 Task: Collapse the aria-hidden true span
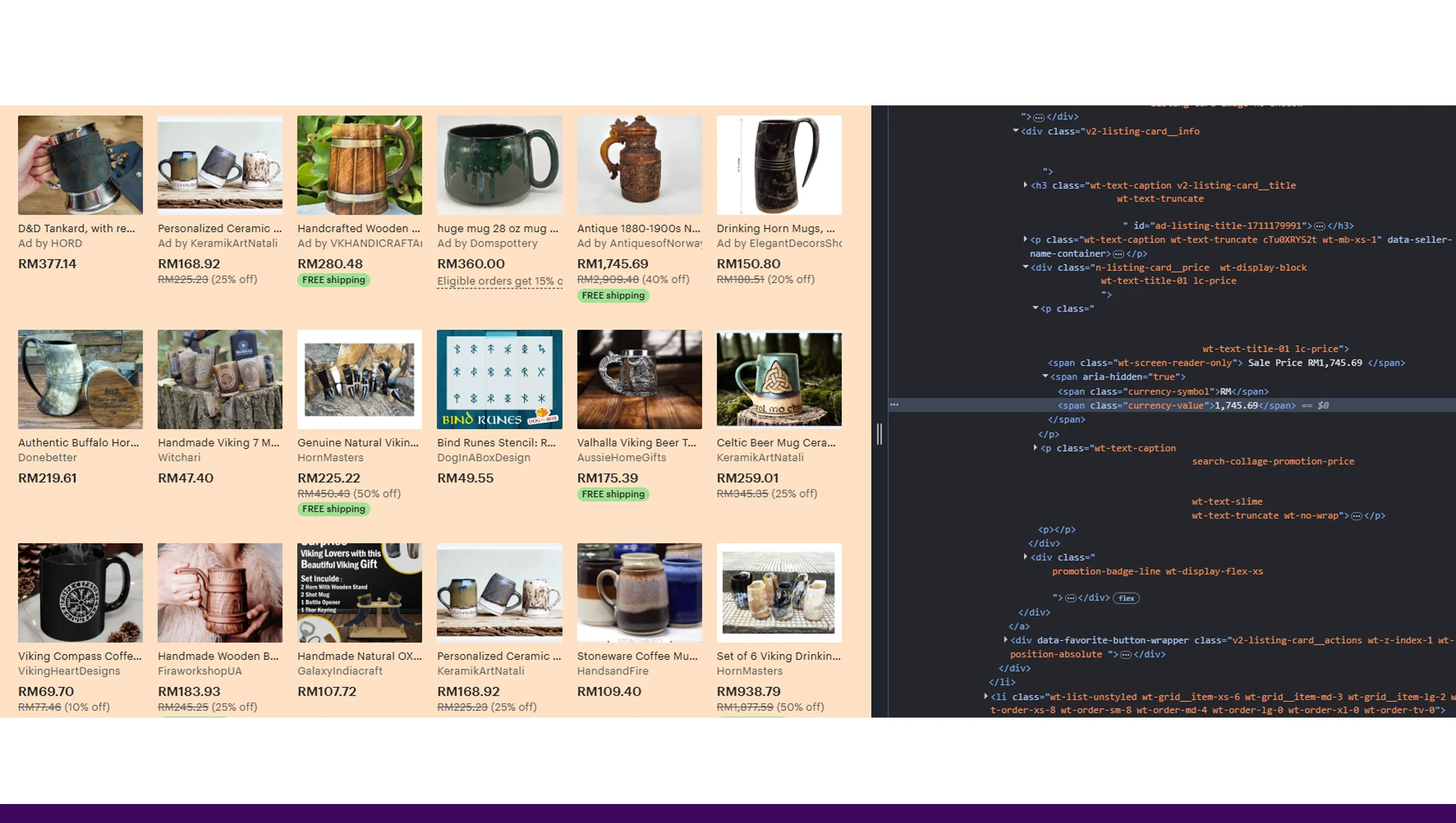(x=1044, y=376)
